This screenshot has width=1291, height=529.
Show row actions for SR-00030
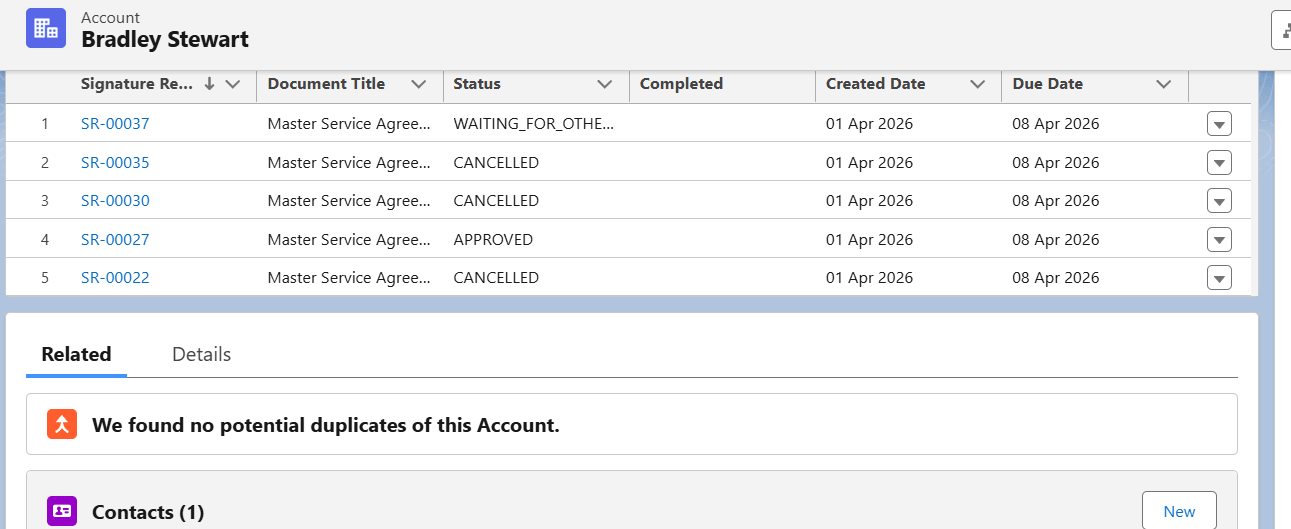click(x=1219, y=201)
